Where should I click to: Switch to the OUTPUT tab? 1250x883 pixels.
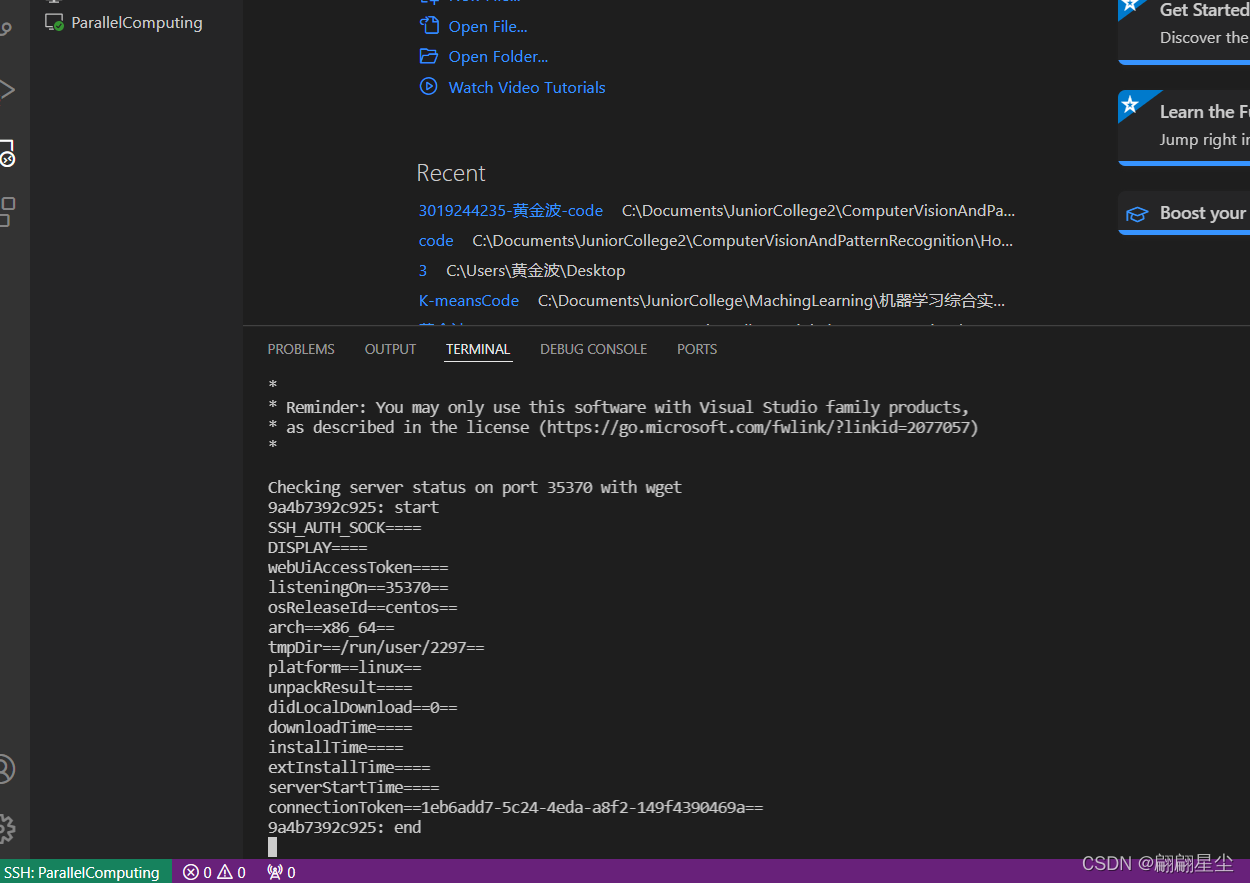point(390,349)
